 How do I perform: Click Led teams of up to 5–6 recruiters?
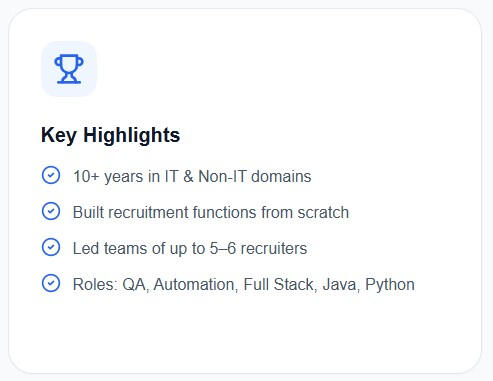pyautogui.click(x=190, y=248)
